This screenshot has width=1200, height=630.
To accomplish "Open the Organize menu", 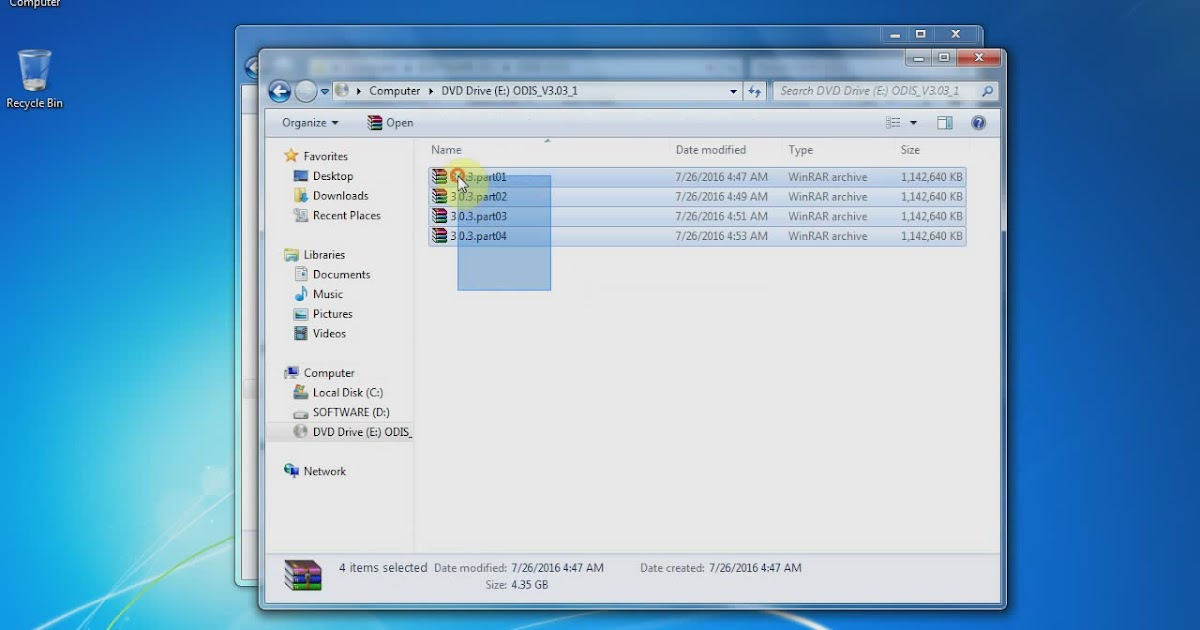I will (310, 123).
